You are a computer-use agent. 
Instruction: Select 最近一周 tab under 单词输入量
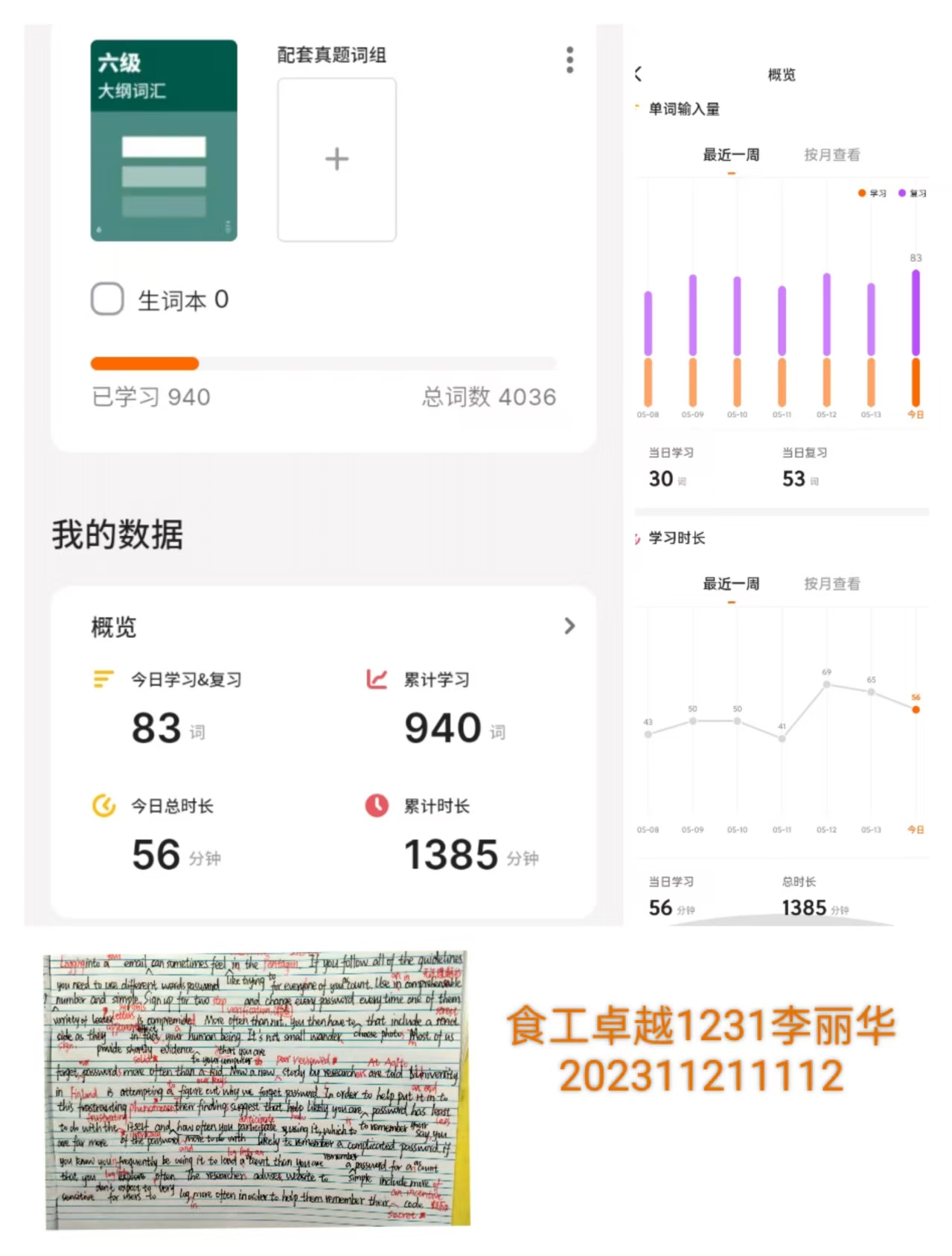pyautogui.click(x=731, y=155)
